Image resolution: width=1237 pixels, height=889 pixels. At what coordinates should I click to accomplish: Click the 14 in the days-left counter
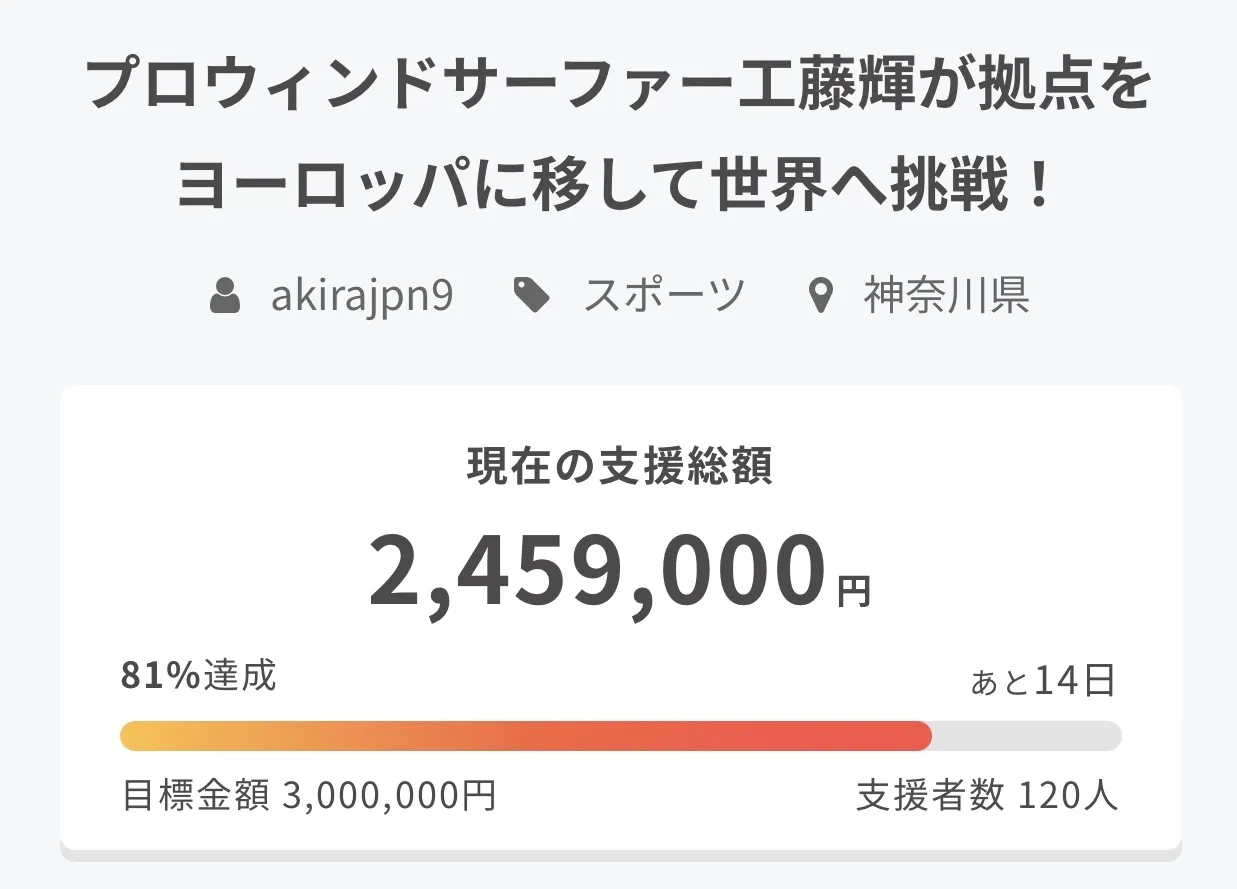click(x=1058, y=681)
